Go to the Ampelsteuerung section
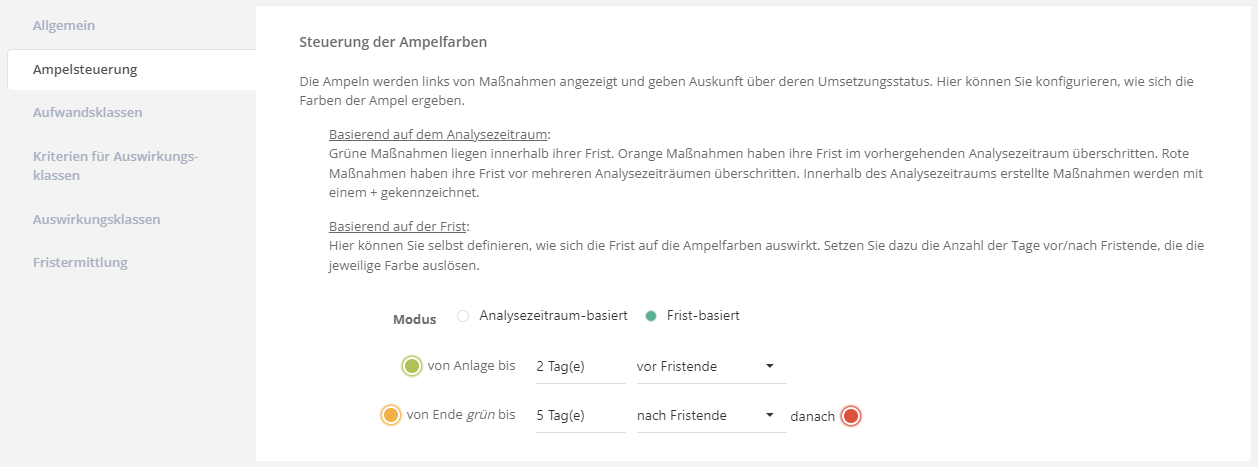 pyautogui.click(x=85, y=70)
